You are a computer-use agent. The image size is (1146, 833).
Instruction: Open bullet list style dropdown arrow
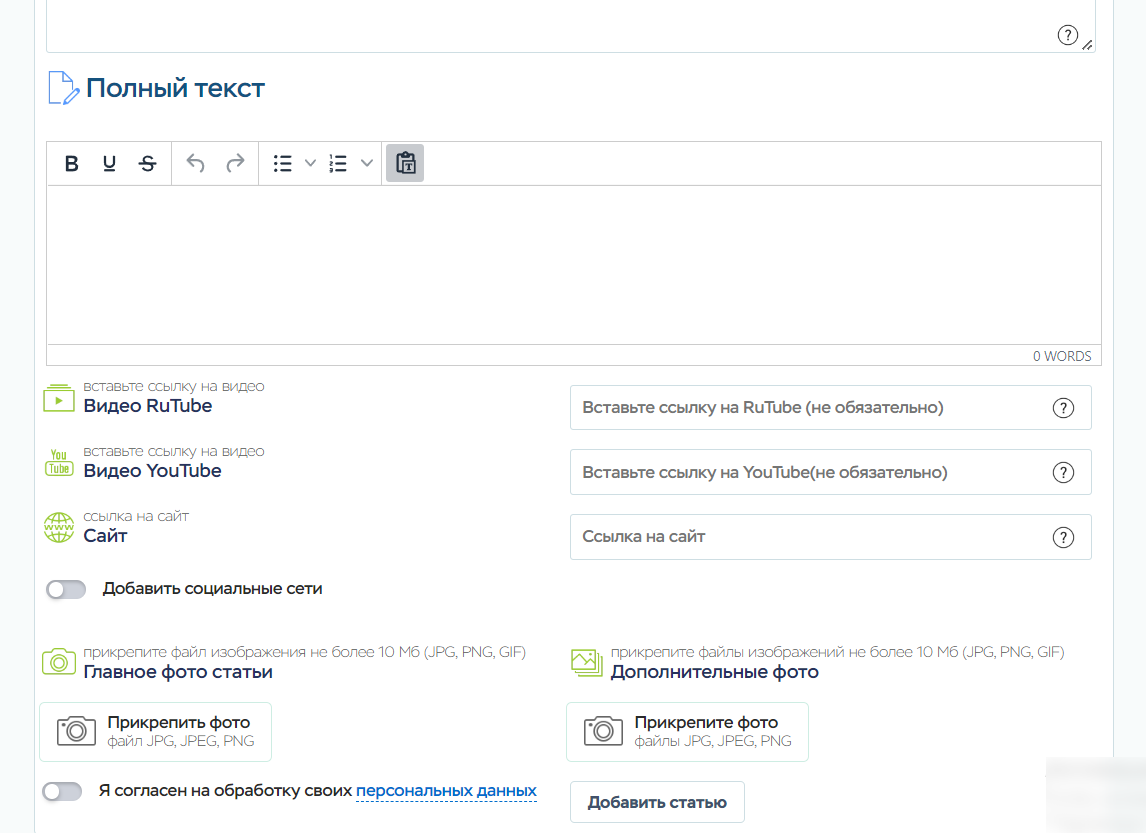(310, 164)
